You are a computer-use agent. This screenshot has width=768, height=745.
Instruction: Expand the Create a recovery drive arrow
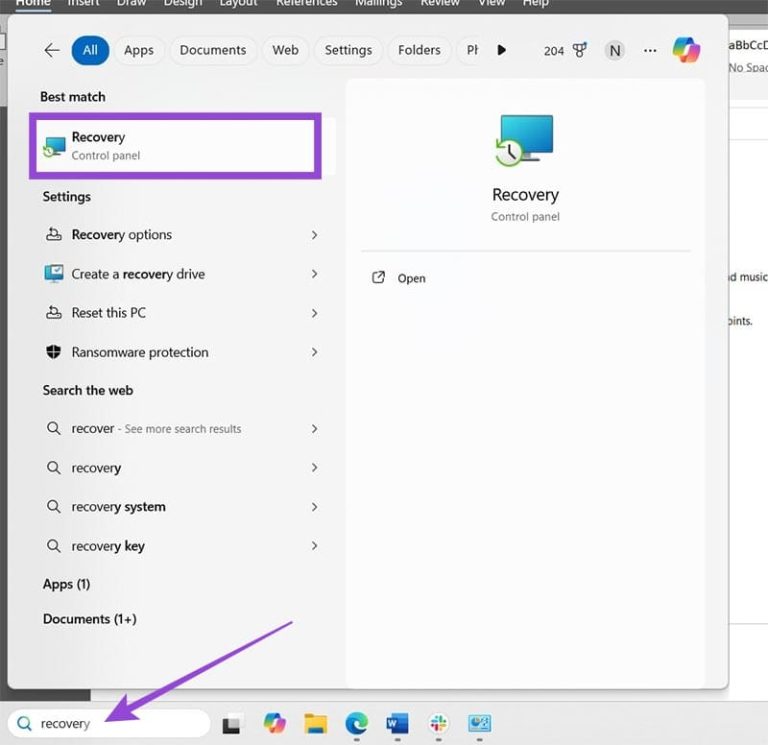314,274
